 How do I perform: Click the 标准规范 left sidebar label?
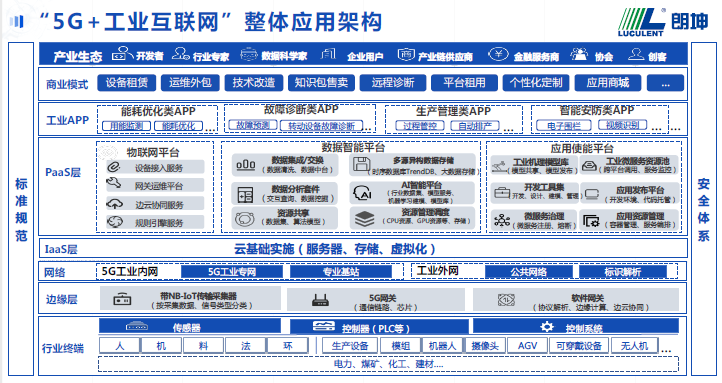pos(21,209)
